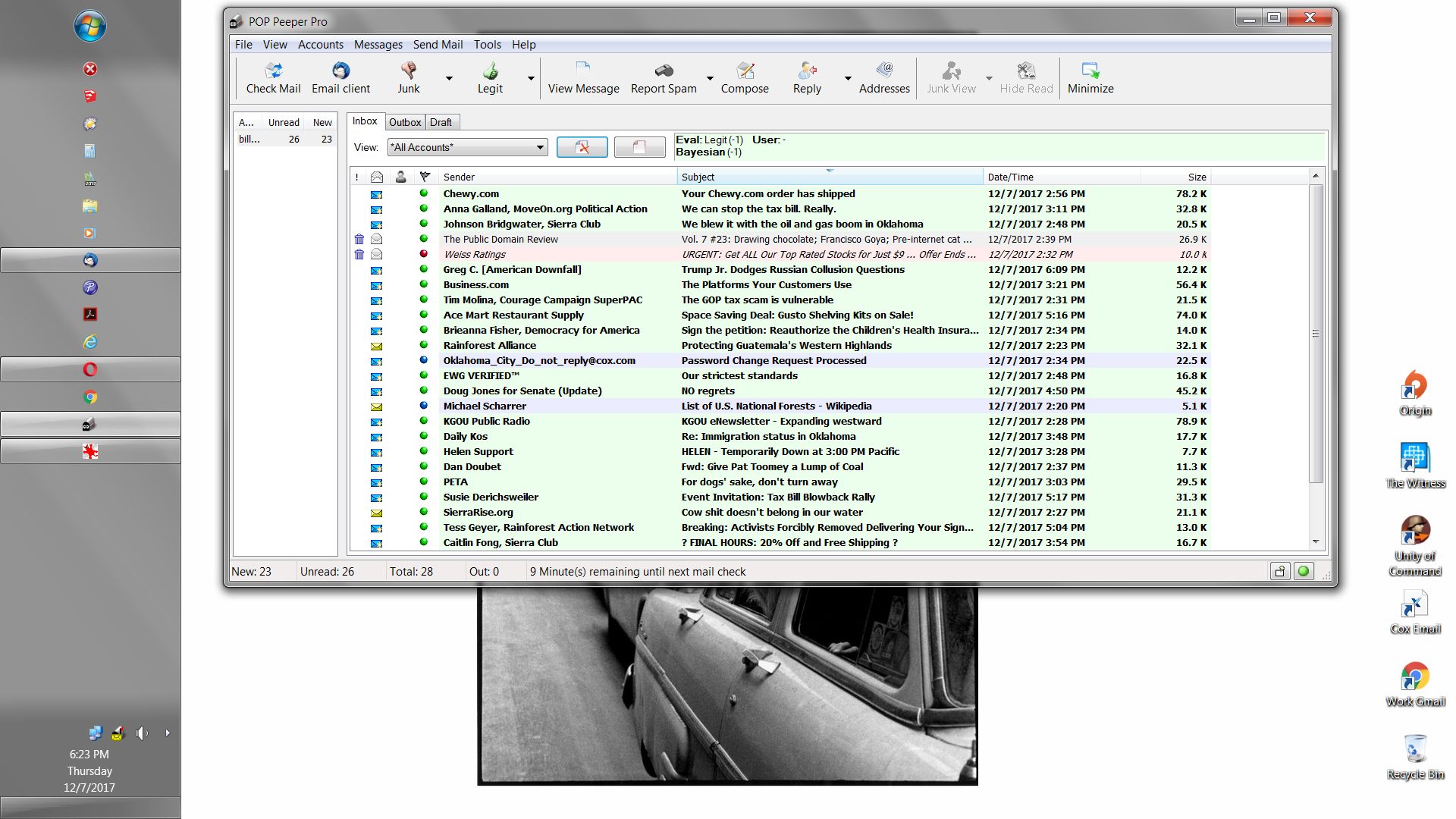Screen dimensions: 1456x819
Task: Open the Origin desktop shortcut
Action: (x=1415, y=394)
